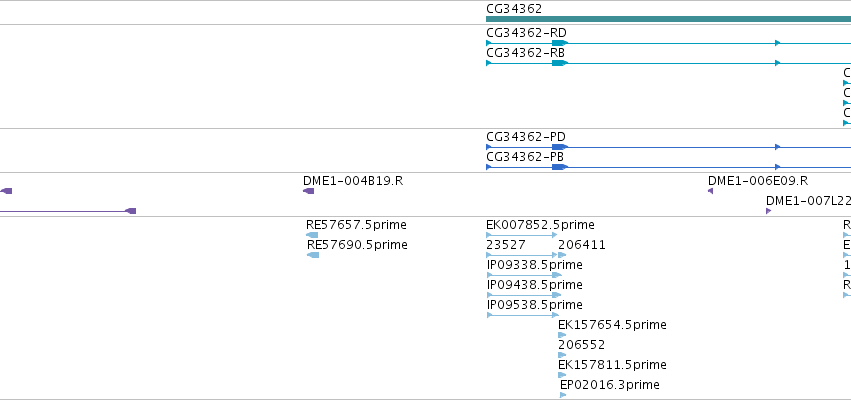
Task: Select the IP09338.5prime feature
Action: (x=524, y=275)
